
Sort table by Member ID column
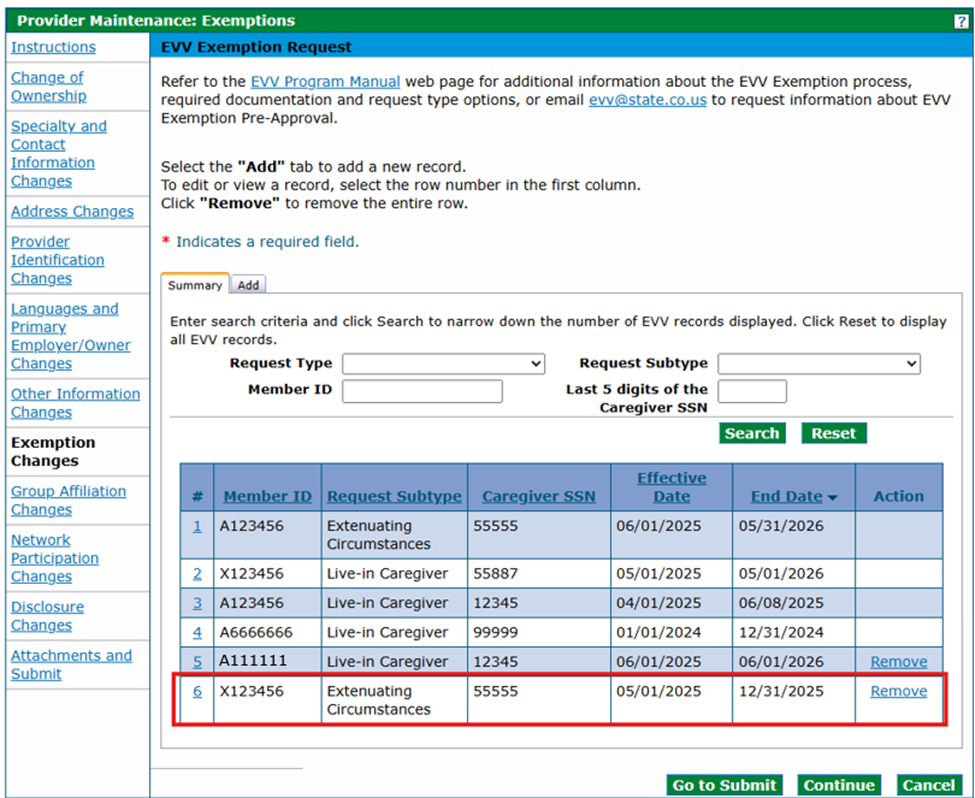(267, 496)
